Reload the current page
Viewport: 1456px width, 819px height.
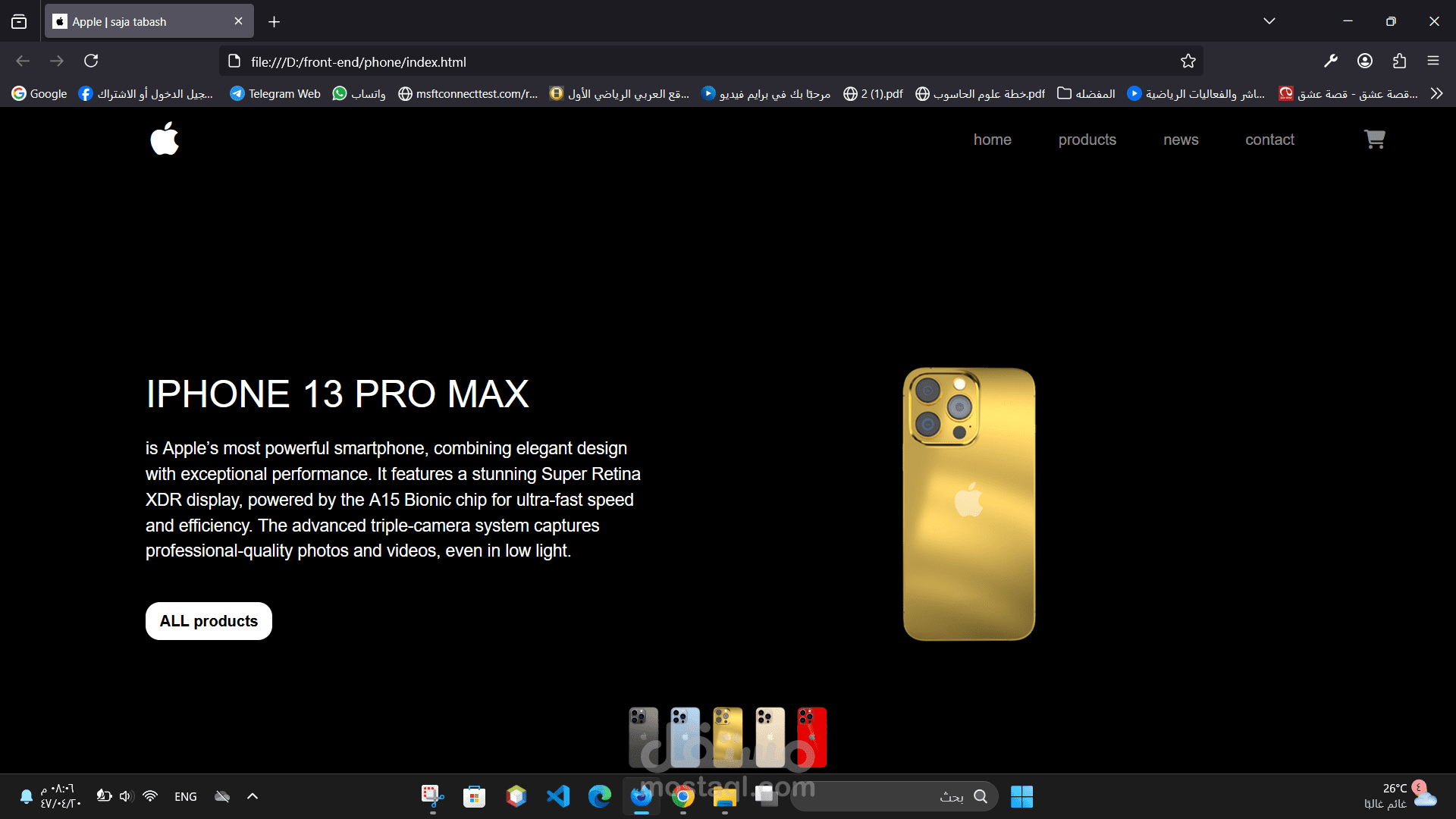click(91, 61)
